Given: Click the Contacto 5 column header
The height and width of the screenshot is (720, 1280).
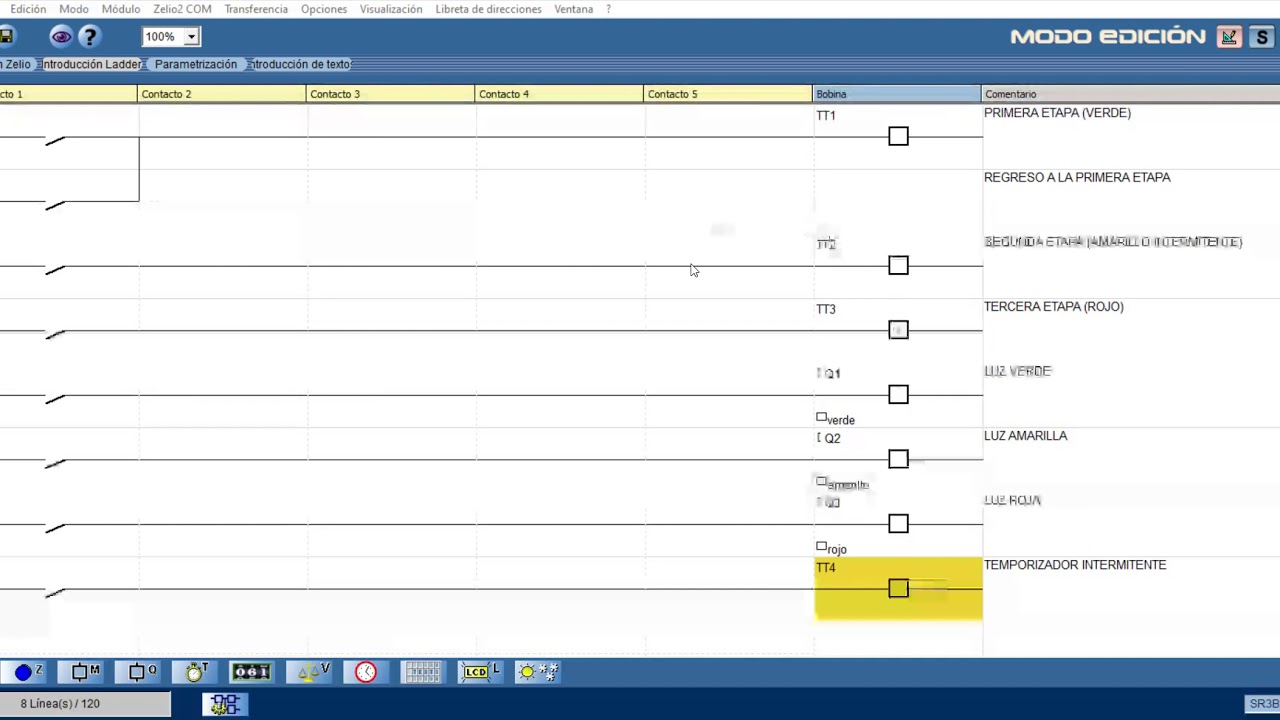Looking at the screenshot, I should pos(728,94).
